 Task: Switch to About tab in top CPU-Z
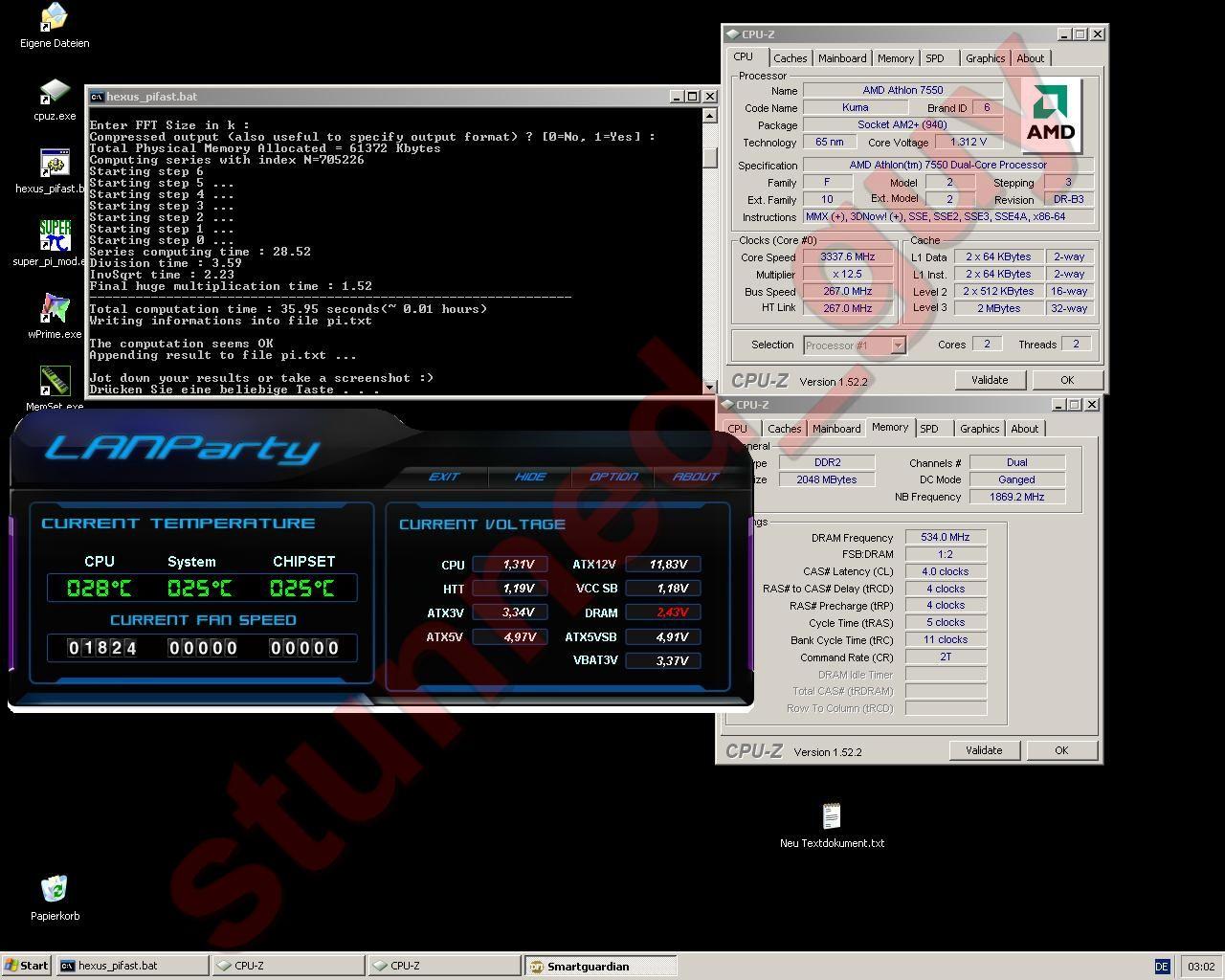point(1031,58)
